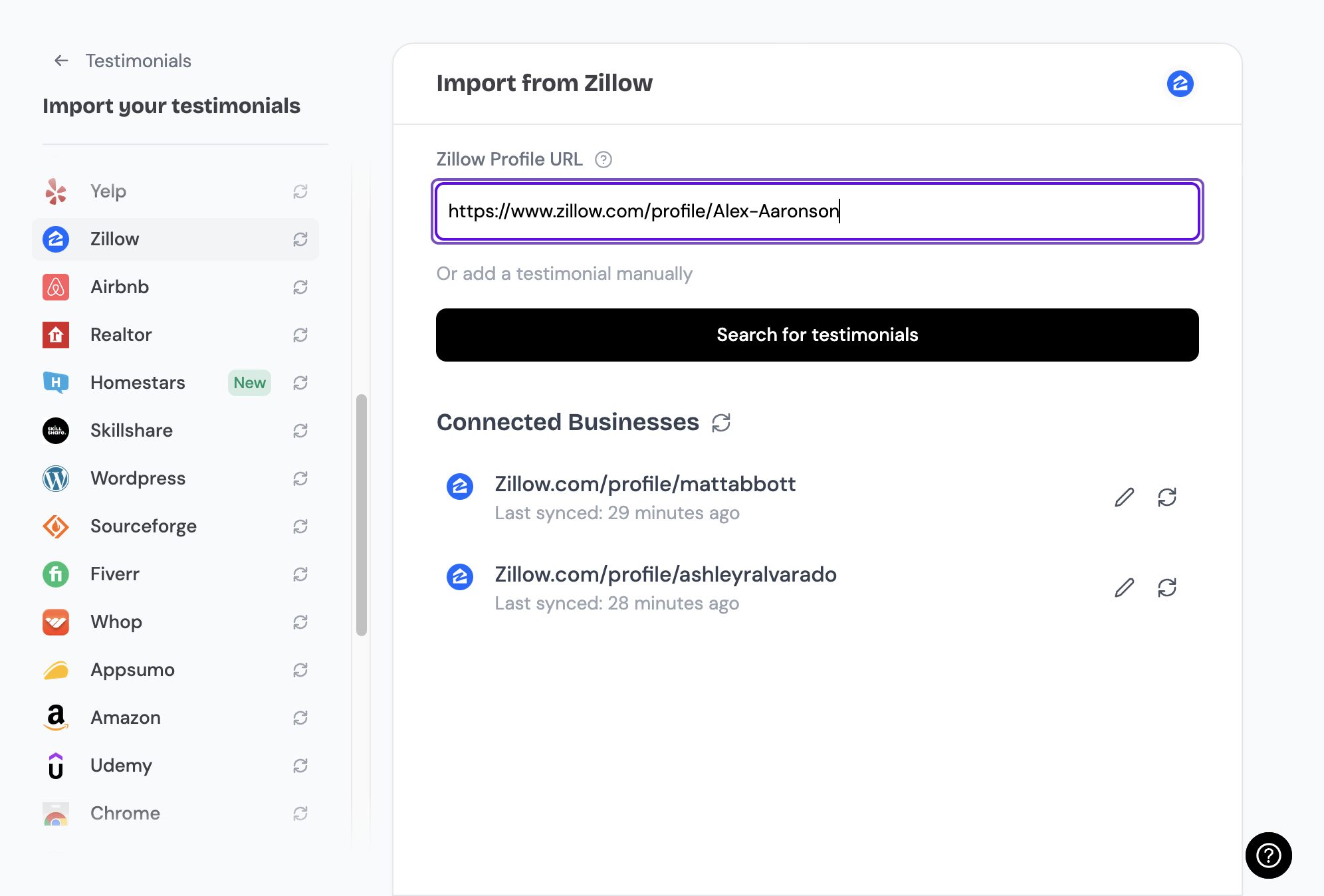1324x896 pixels.
Task: Click Or add a testimonial manually
Action: click(564, 274)
